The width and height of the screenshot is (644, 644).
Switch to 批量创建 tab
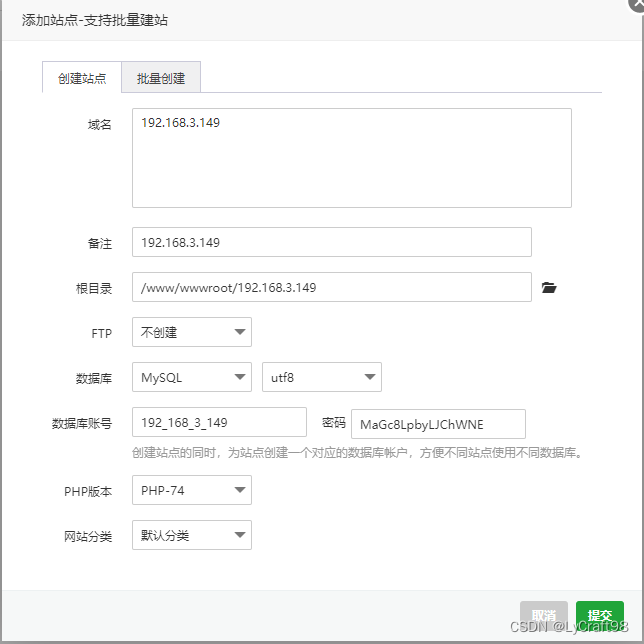point(161,78)
